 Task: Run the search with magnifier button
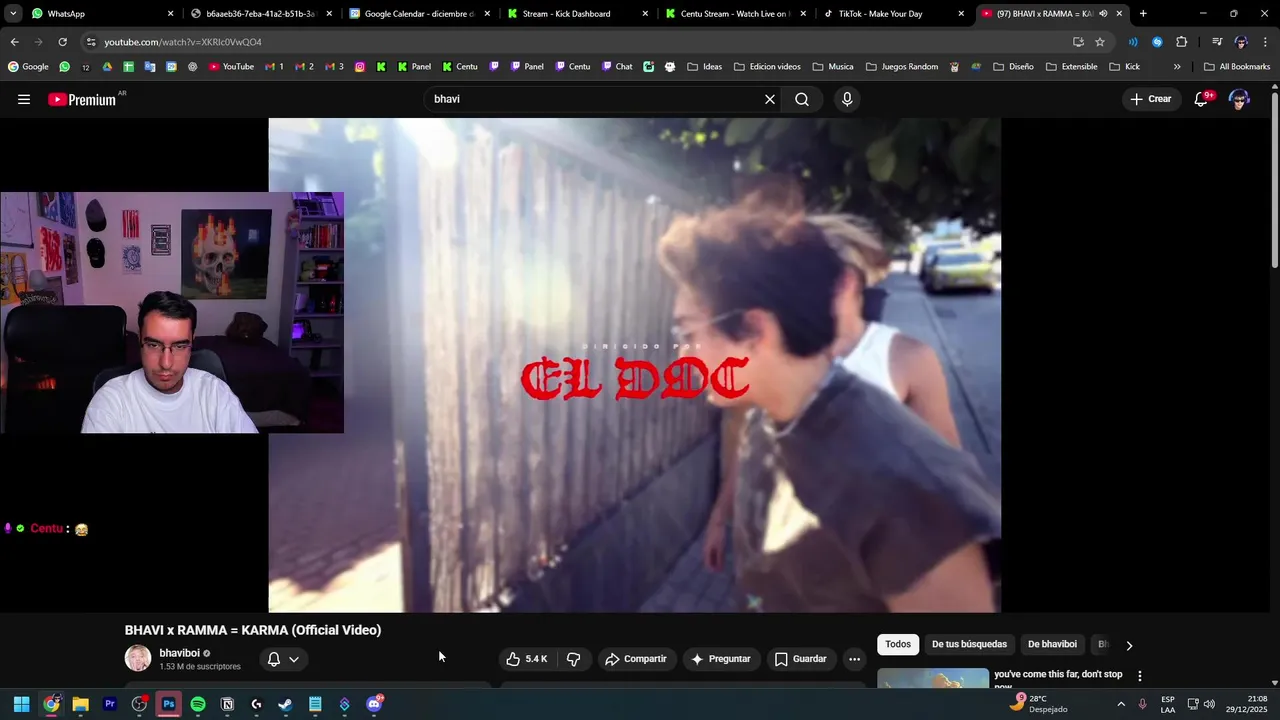[x=802, y=99]
